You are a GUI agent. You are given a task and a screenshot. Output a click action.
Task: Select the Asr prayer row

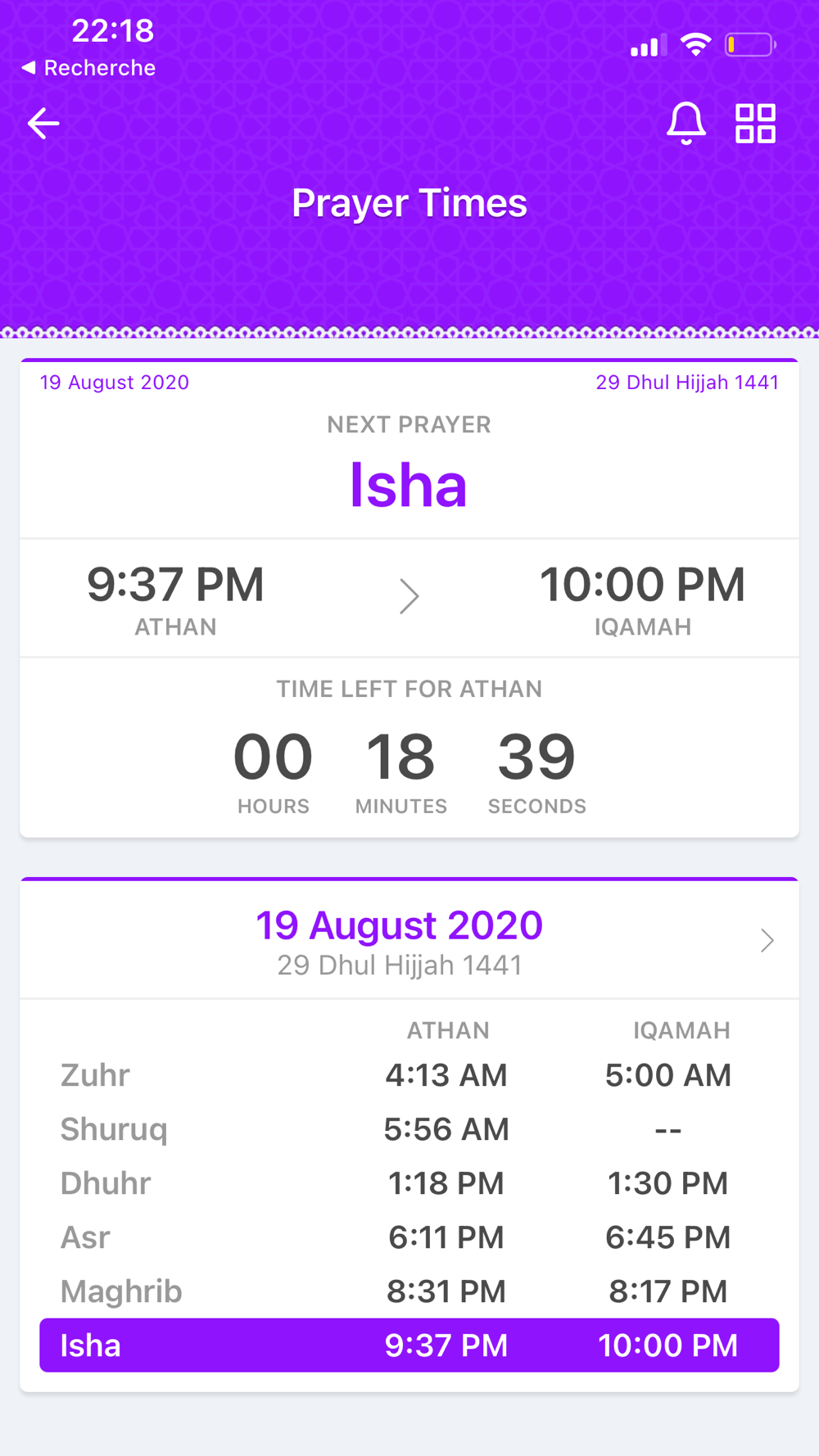[409, 1237]
